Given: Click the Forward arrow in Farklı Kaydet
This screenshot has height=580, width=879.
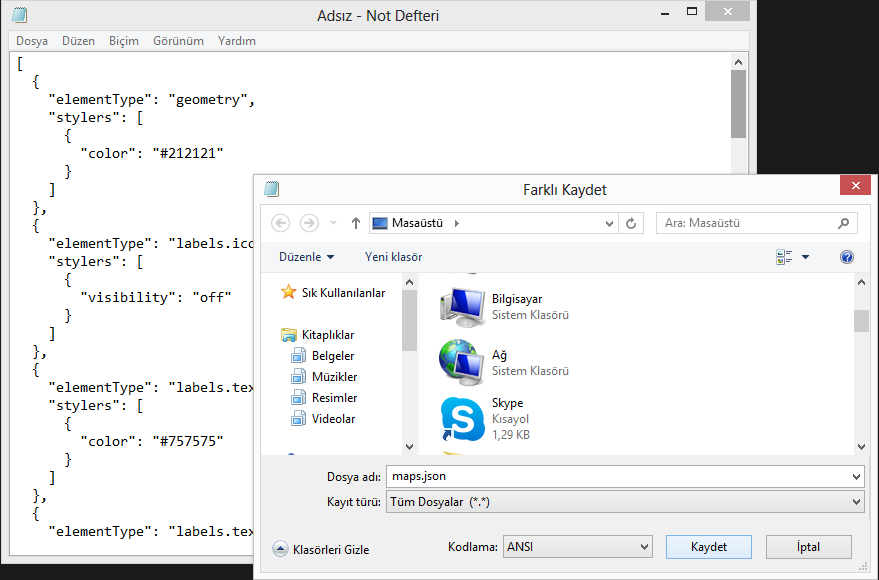Looking at the screenshot, I should 308,223.
